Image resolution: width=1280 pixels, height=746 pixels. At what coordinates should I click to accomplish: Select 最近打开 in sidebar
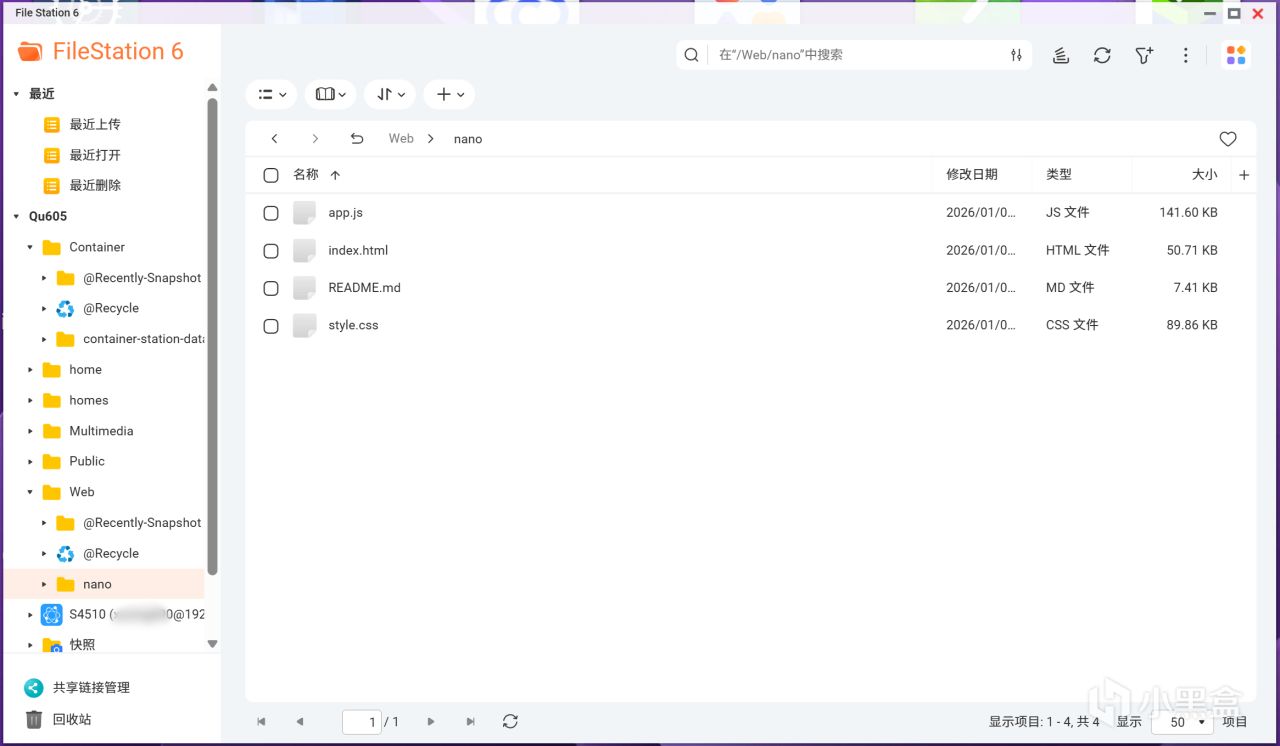pyautogui.click(x=95, y=155)
